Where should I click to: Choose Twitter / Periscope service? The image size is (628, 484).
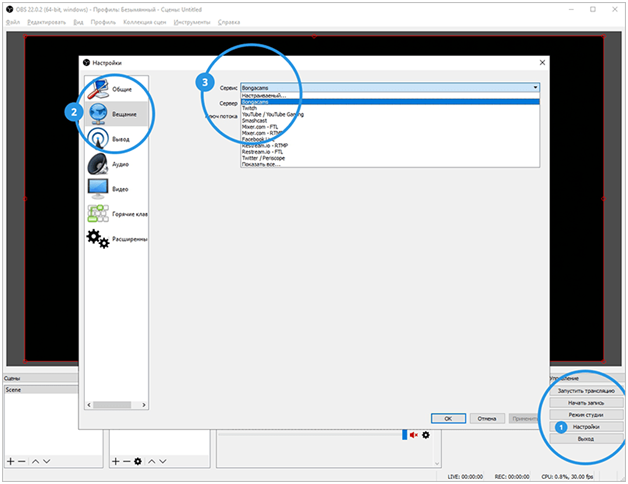click(x=390, y=158)
